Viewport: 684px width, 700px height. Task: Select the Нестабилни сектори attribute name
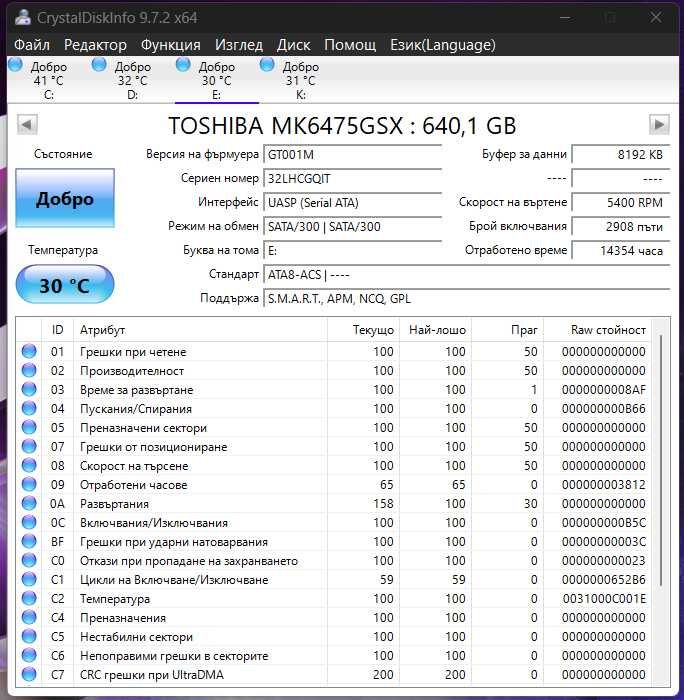pos(136,637)
